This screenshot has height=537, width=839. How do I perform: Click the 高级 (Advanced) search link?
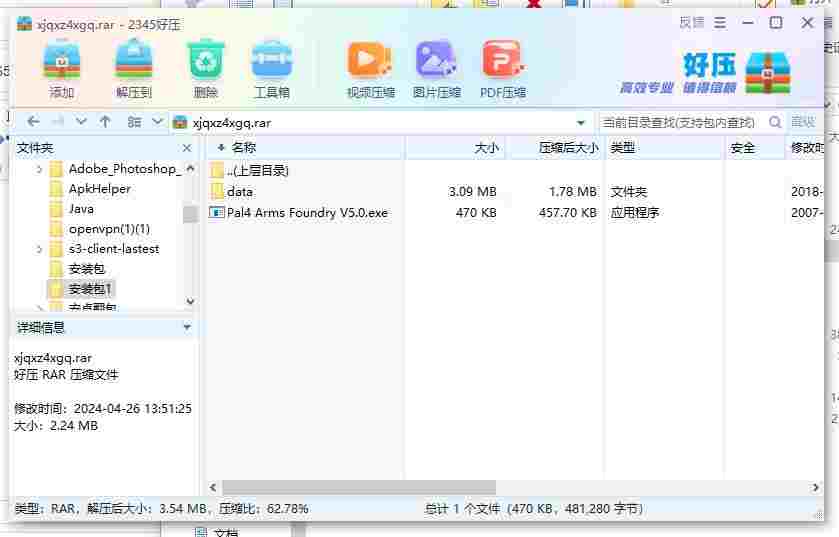(x=803, y=122)
